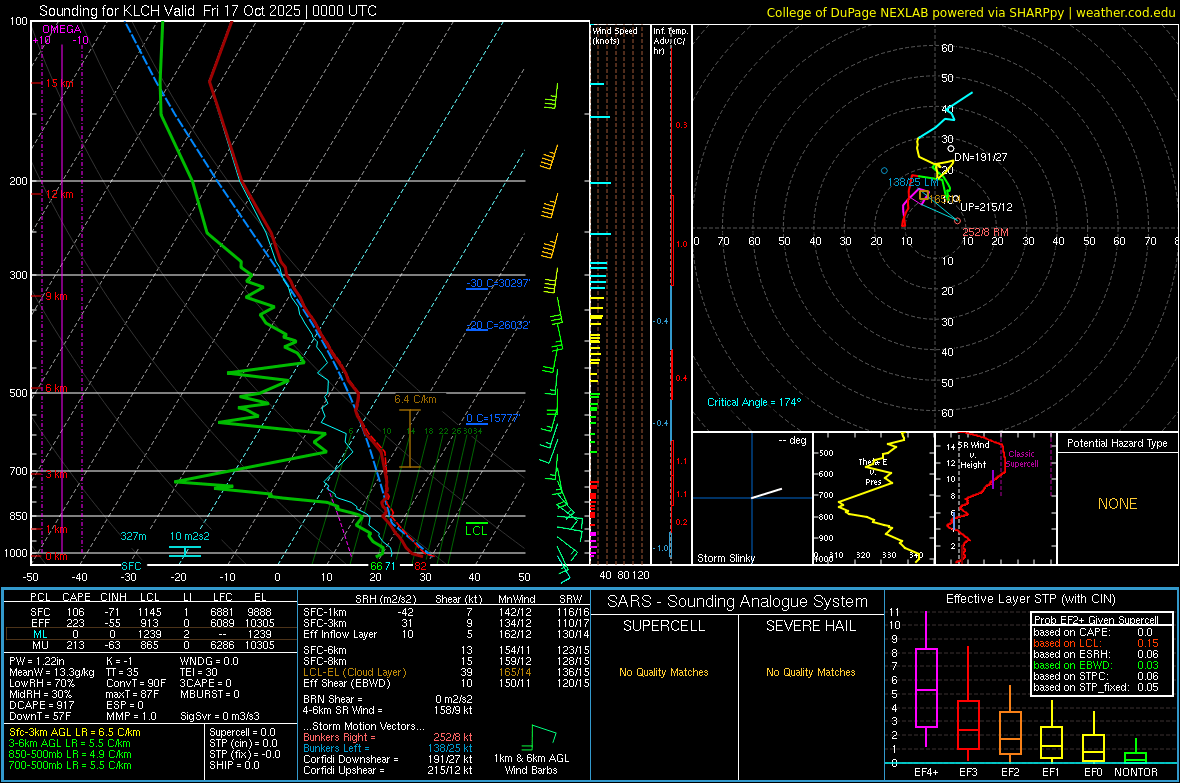Viewport: 1180px width, 783px height.
Task: Click the '1km & 6km AGL Wind Barbs' label
Action: (x=531, y=764)
